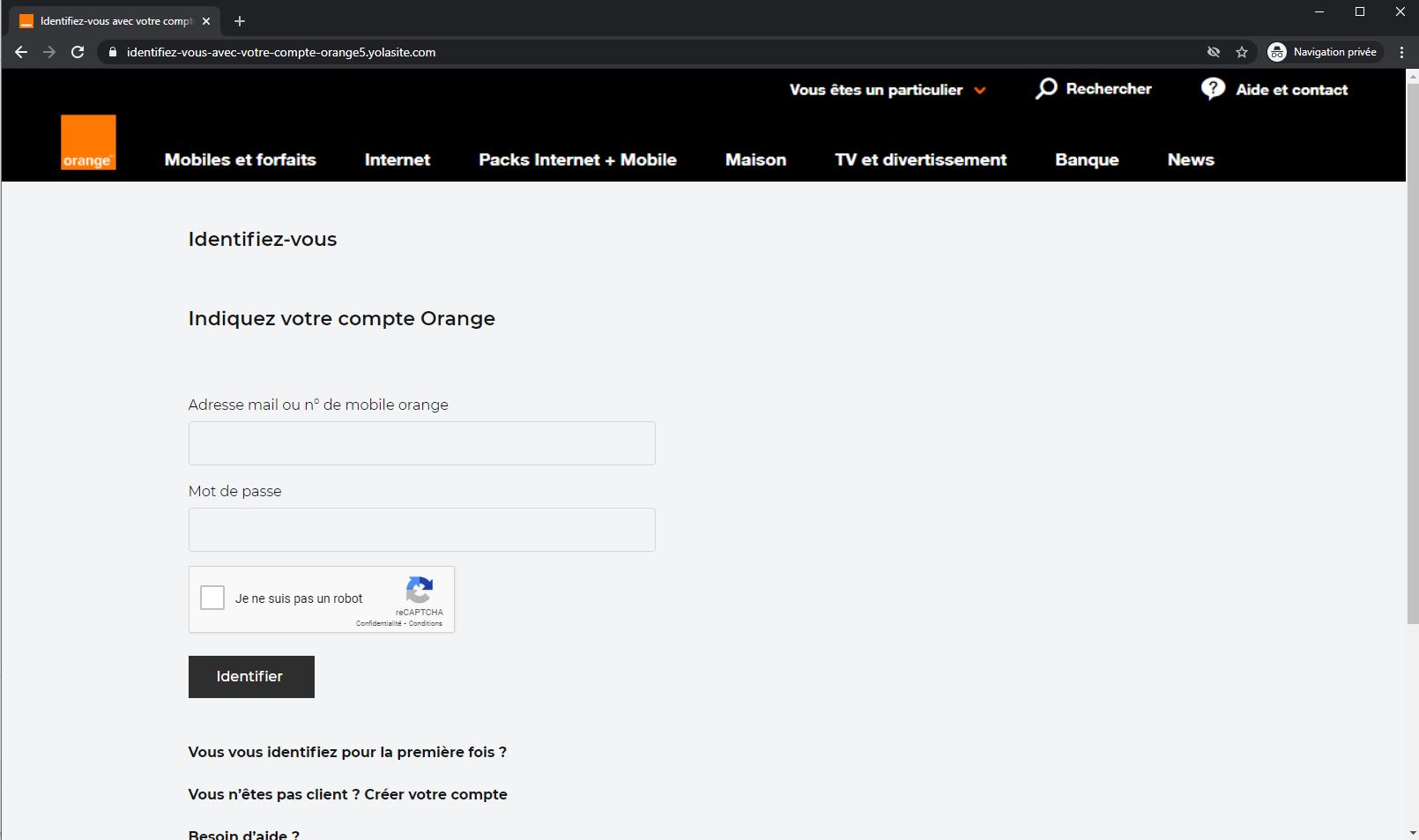Click the page vertical scrollbar thumb

tap(1412, 353)
